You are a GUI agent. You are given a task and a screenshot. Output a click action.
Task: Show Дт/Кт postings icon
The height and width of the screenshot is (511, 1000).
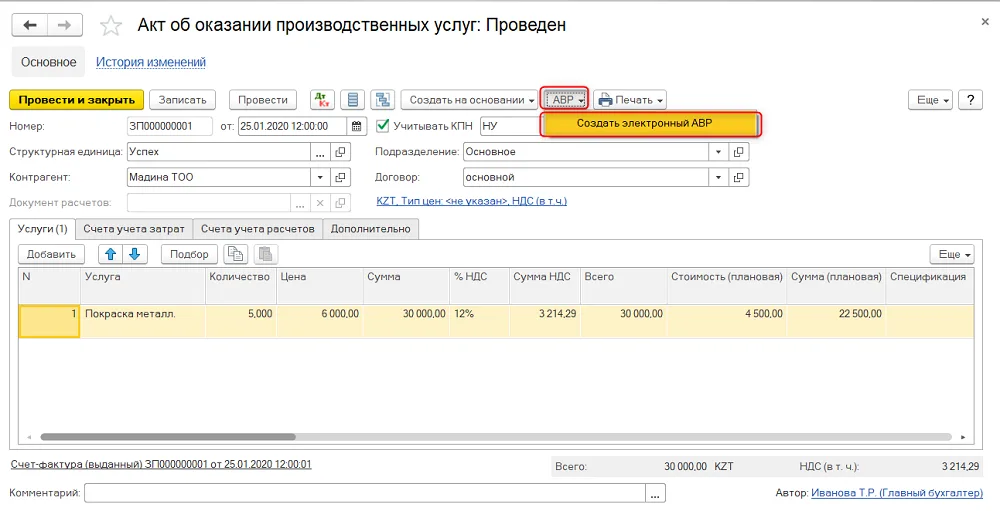click(x=322, y=100)
